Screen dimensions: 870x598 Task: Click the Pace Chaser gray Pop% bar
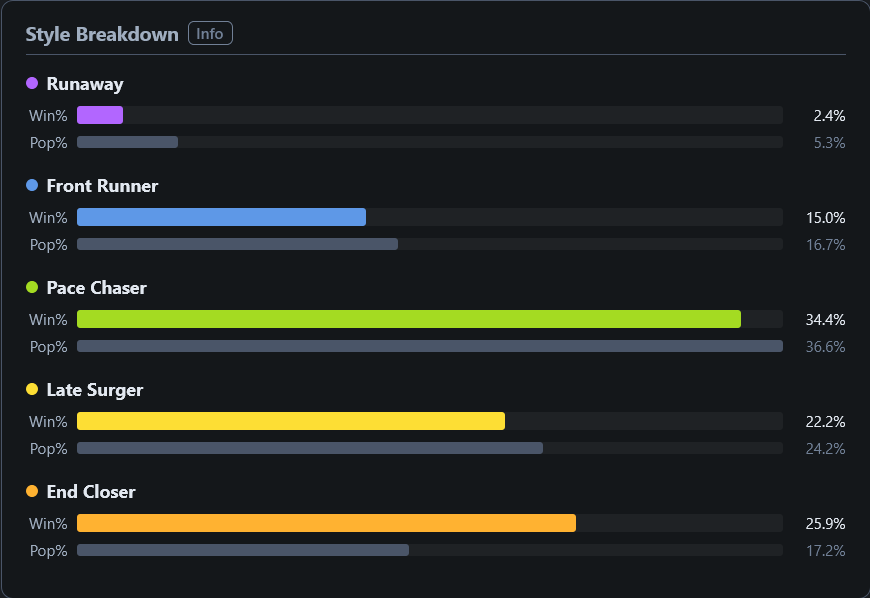tap(430, 347)
